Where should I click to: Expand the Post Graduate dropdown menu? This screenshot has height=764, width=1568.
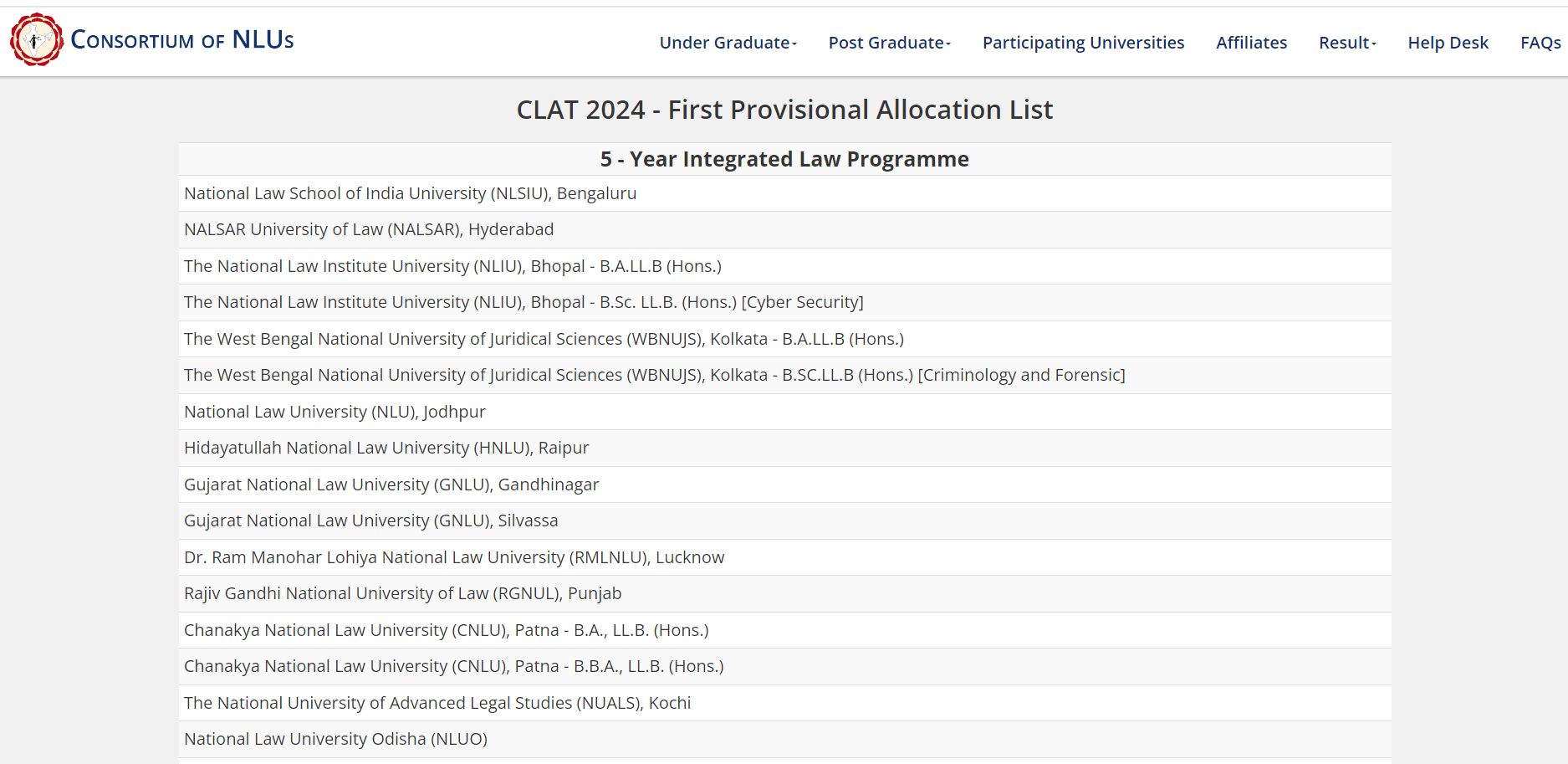pyautogui.click(x=889, y=43)
